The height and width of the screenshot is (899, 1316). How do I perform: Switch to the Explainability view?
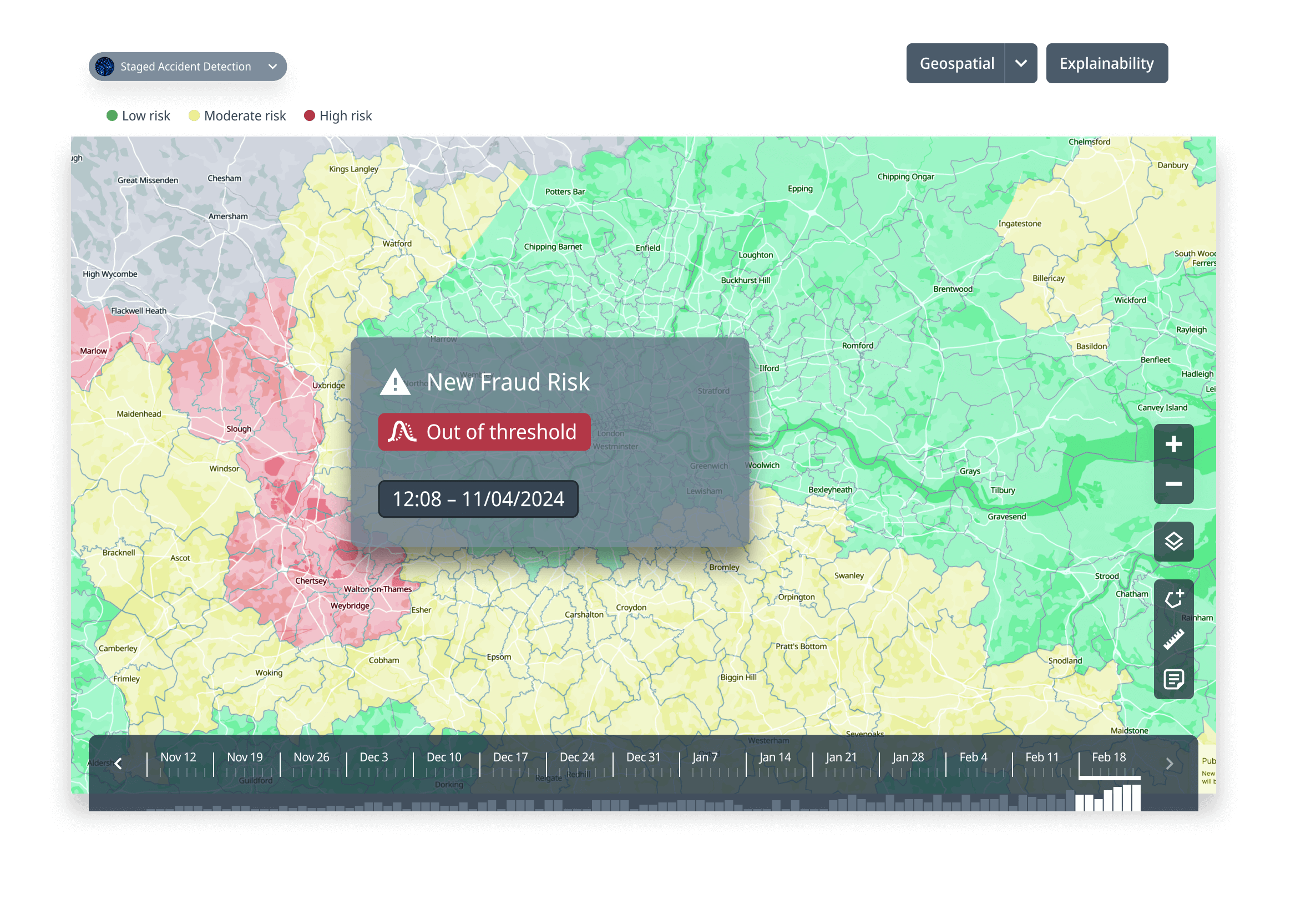(x=1106, y=63)
